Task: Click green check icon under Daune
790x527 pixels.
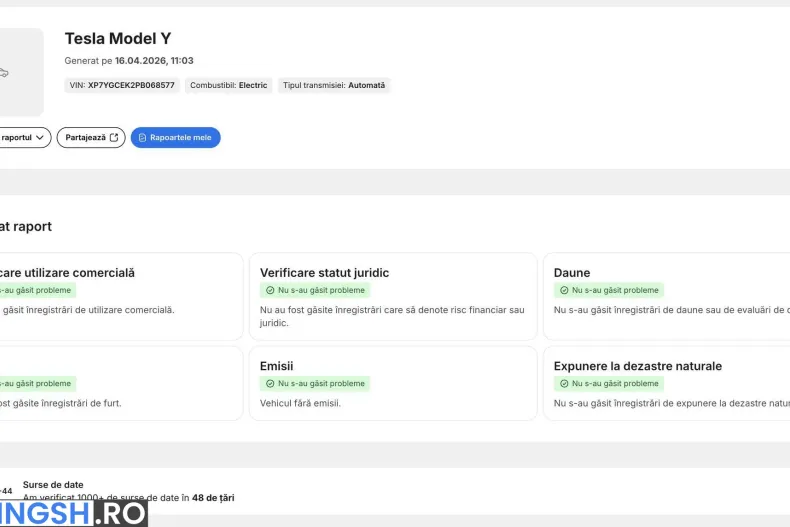Action: coord(564,290)
